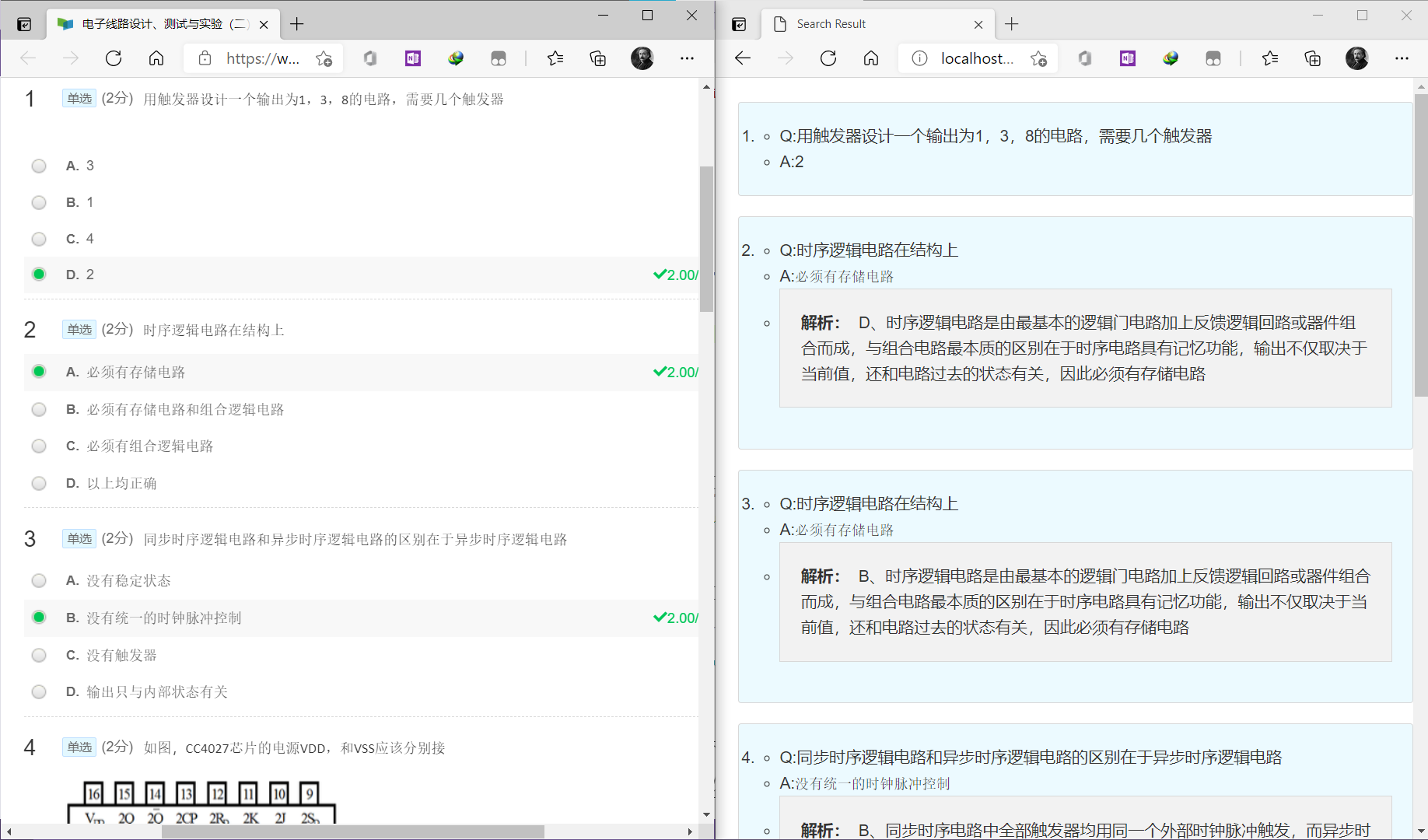Select option A 必须有存储电路 radio button
The height and width of the screenshot is (840, 1428).
[39, 371]
